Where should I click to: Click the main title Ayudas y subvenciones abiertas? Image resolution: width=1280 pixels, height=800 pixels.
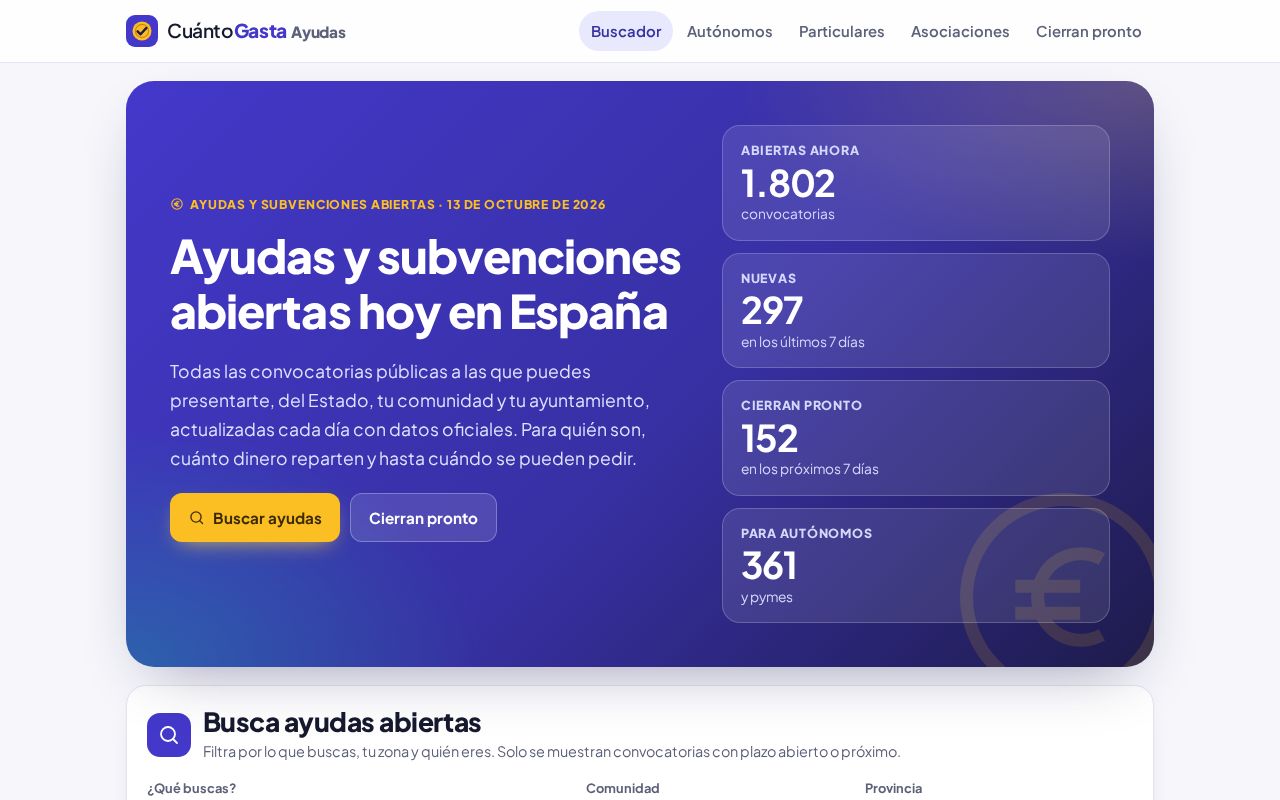coord(425,283)
